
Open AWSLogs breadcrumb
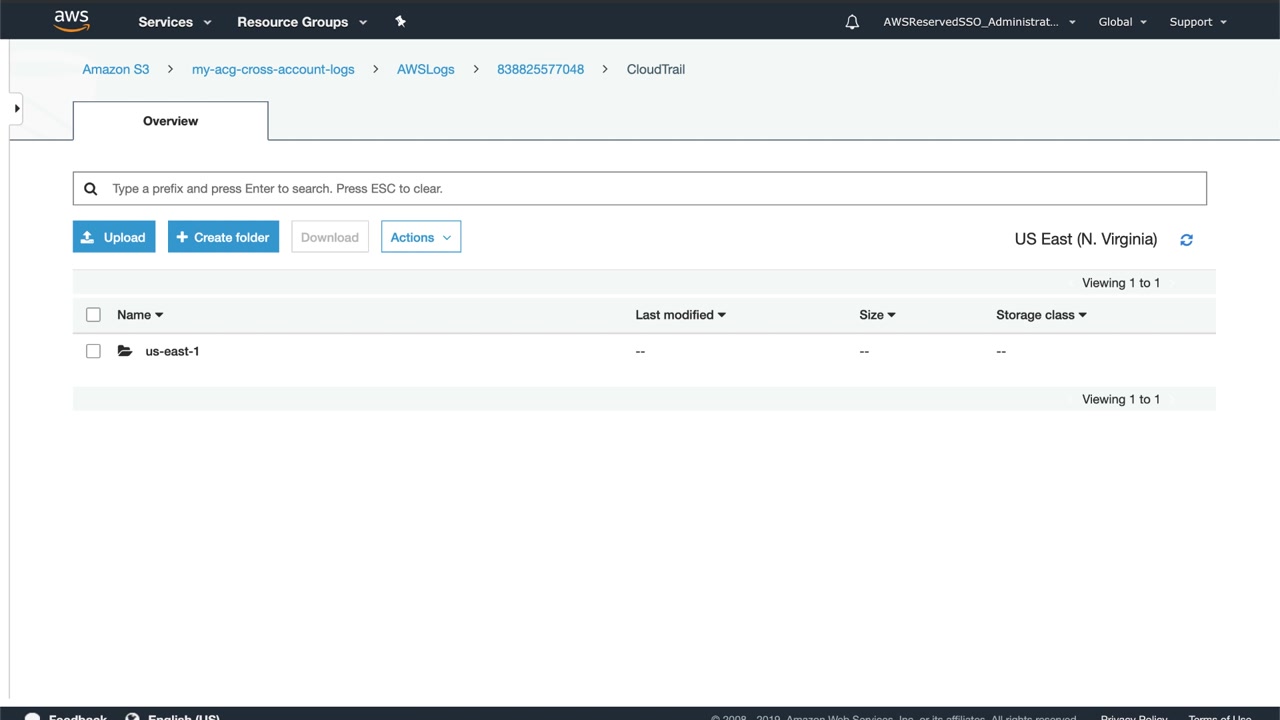click(426, 69)
